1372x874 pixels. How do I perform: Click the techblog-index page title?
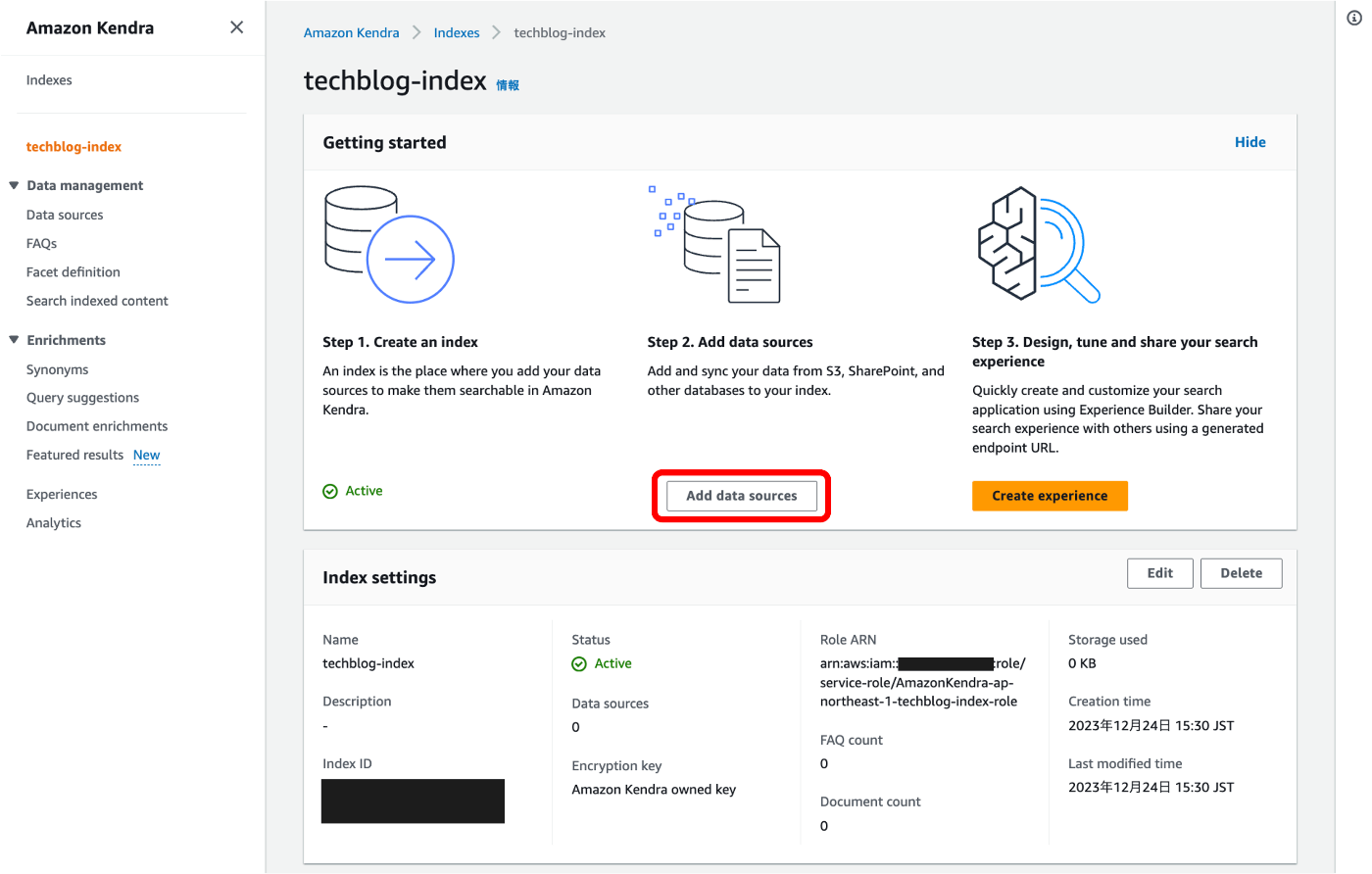click(x=395, y=80)
